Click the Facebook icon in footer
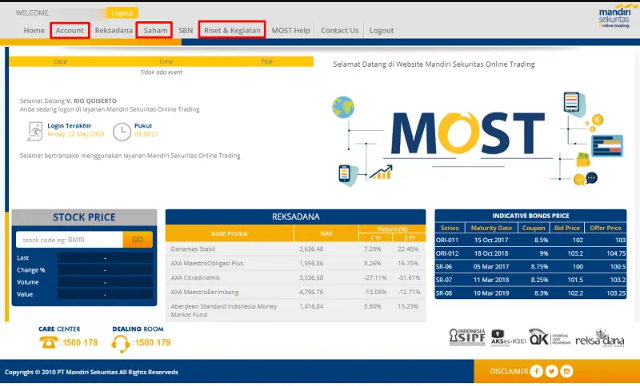This screenshot has width=640, height=386. pos(536,371)
